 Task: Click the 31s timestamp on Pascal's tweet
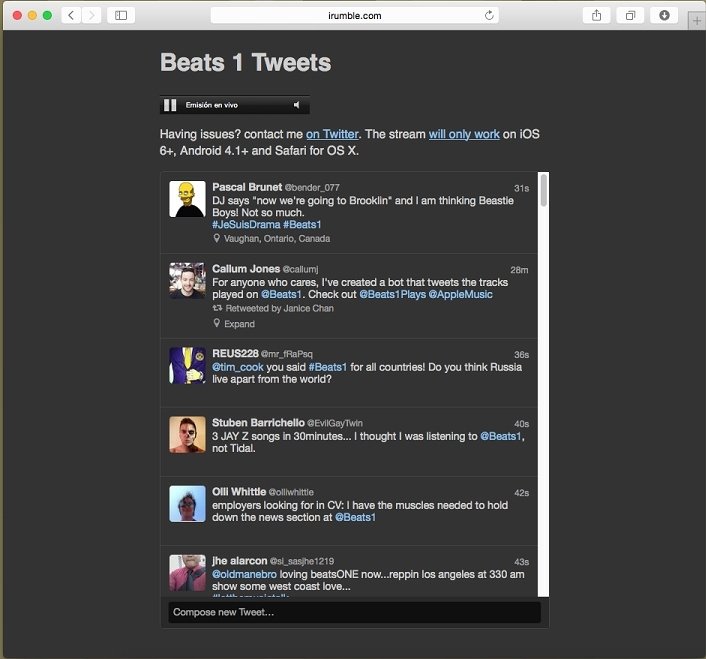521,188
